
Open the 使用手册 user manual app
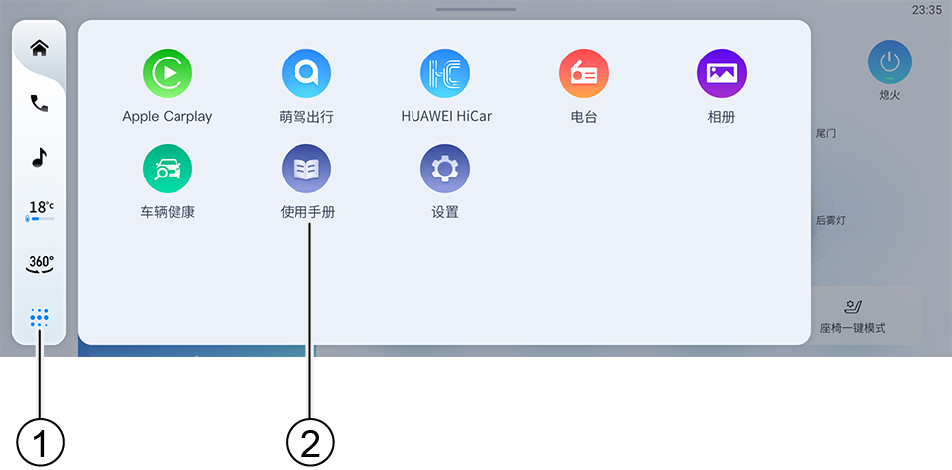coord(306,169)
